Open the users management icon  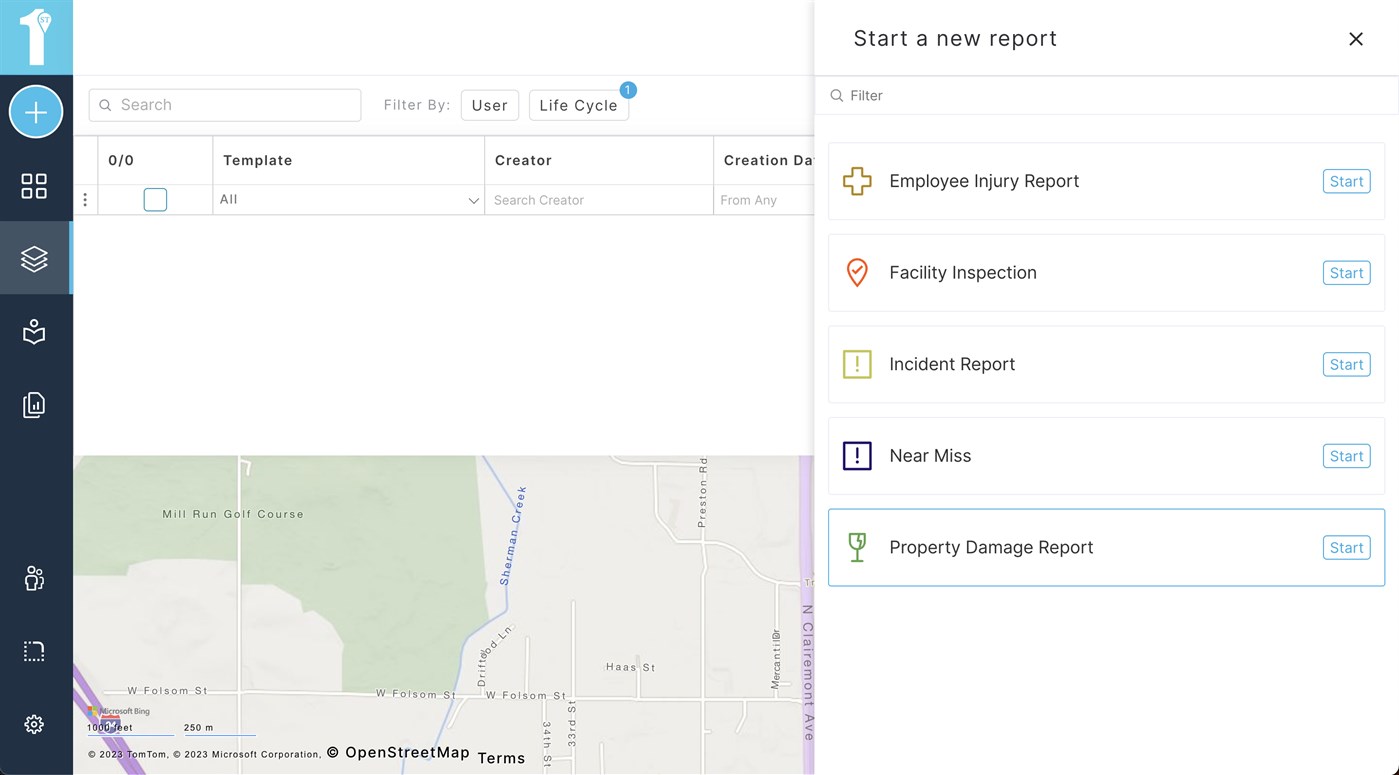[34, 578]
